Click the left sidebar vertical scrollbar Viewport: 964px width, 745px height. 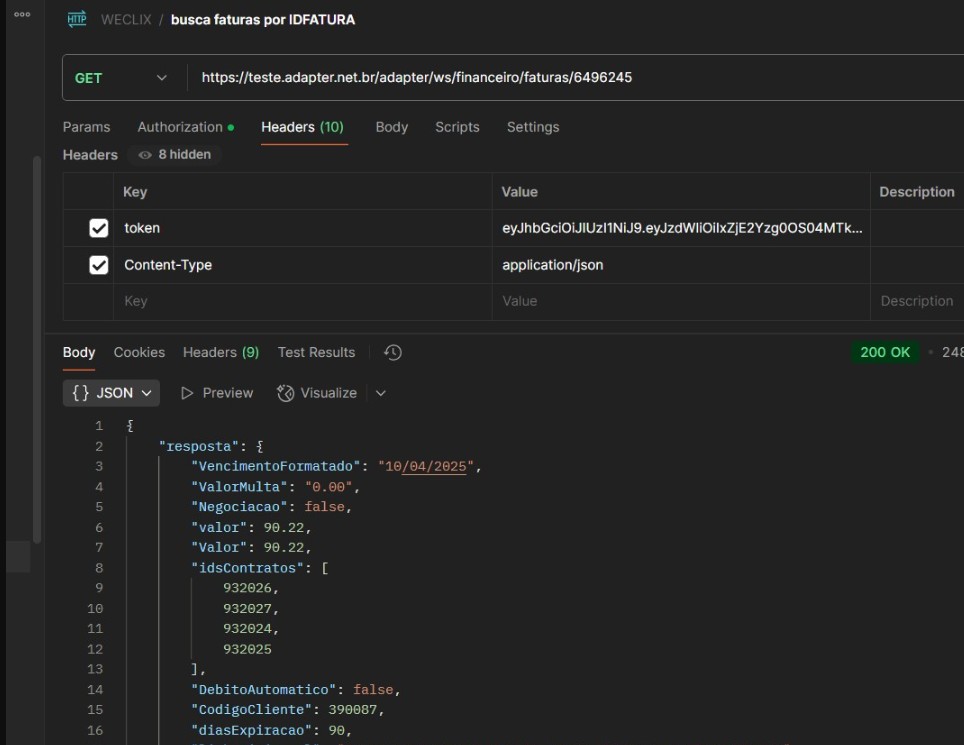37,350
